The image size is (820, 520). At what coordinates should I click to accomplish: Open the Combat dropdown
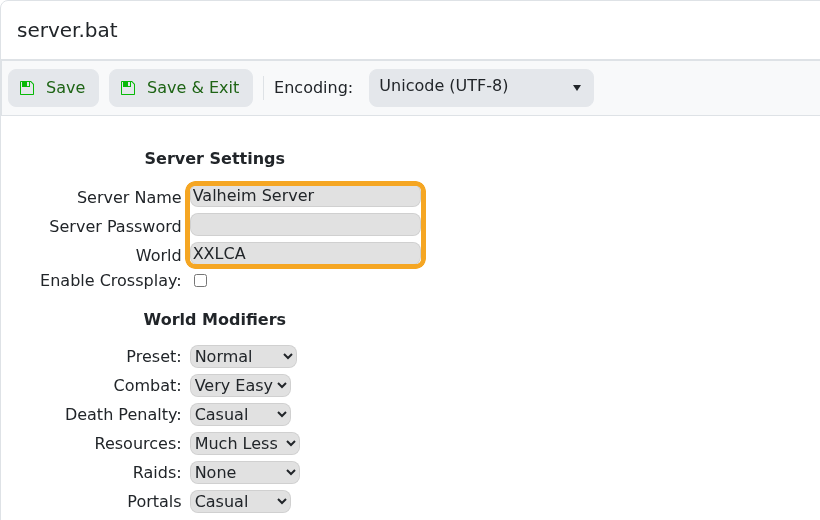pos(240,386)
